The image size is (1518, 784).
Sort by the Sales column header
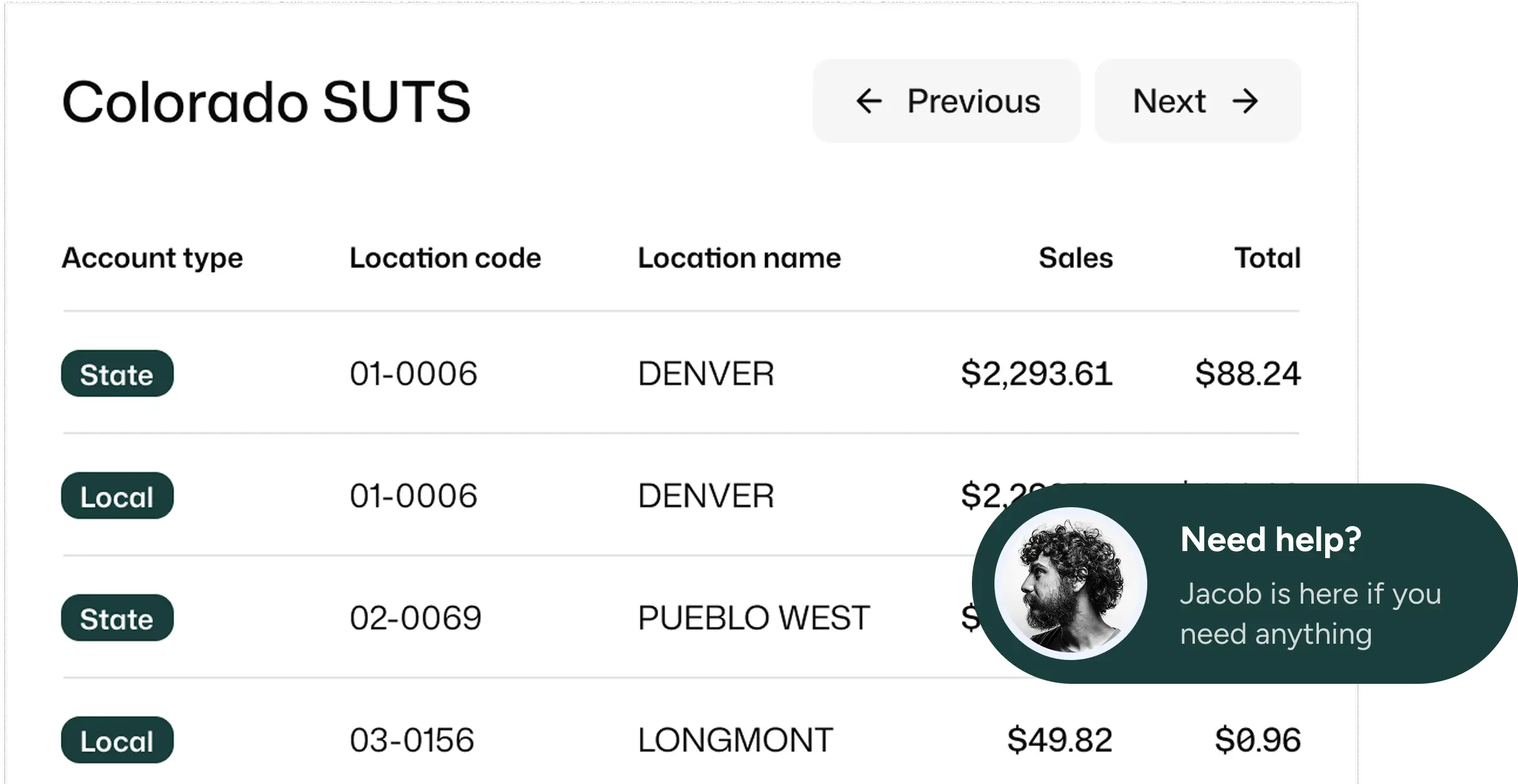pyautogui.click(x=1075, y=258)
